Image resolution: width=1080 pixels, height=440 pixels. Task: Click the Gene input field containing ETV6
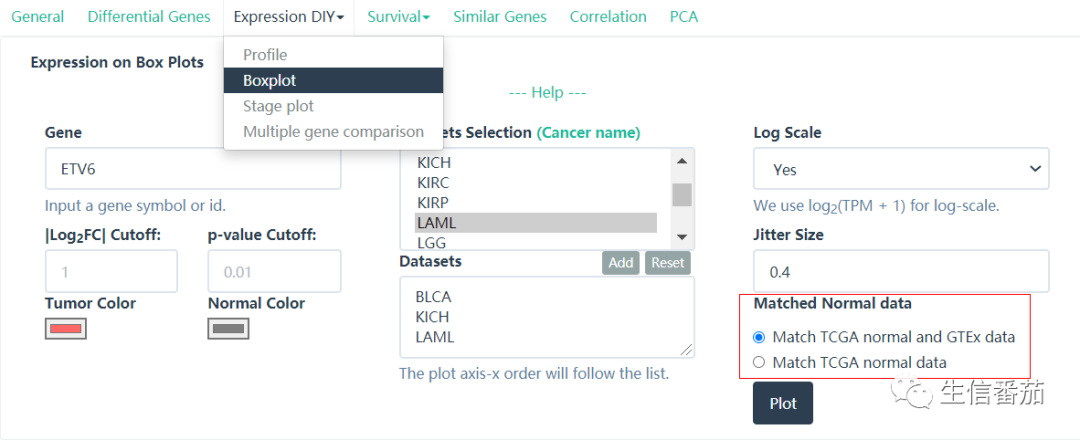click(x=193, y=169)
